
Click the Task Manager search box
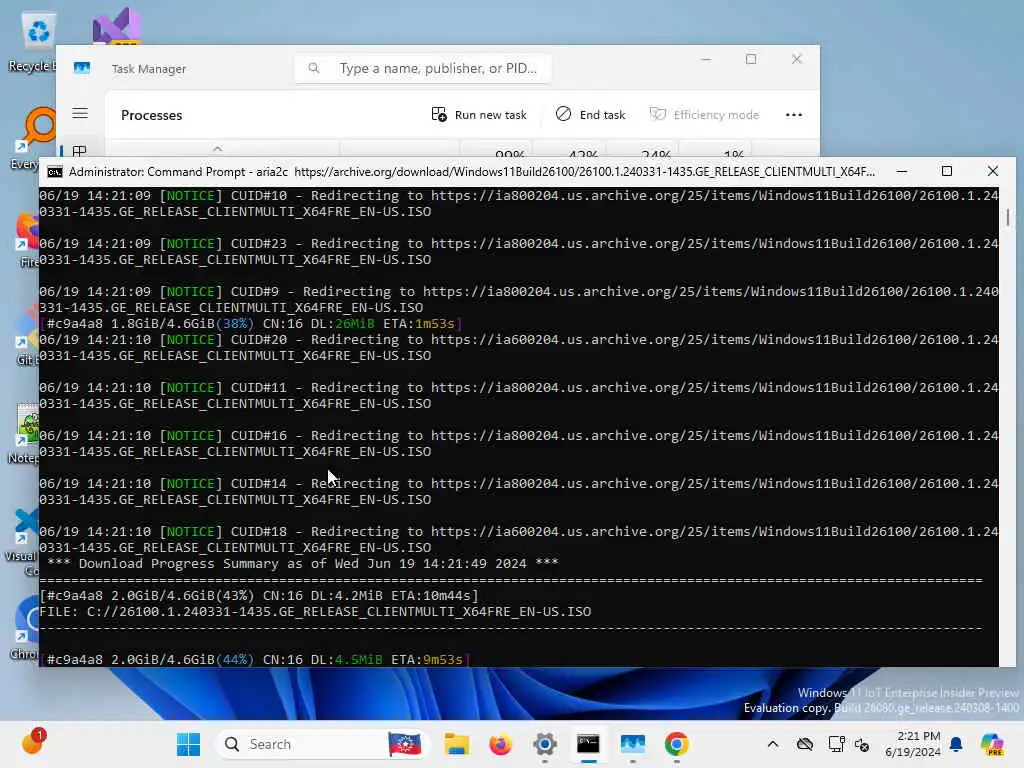coord(423,68)
